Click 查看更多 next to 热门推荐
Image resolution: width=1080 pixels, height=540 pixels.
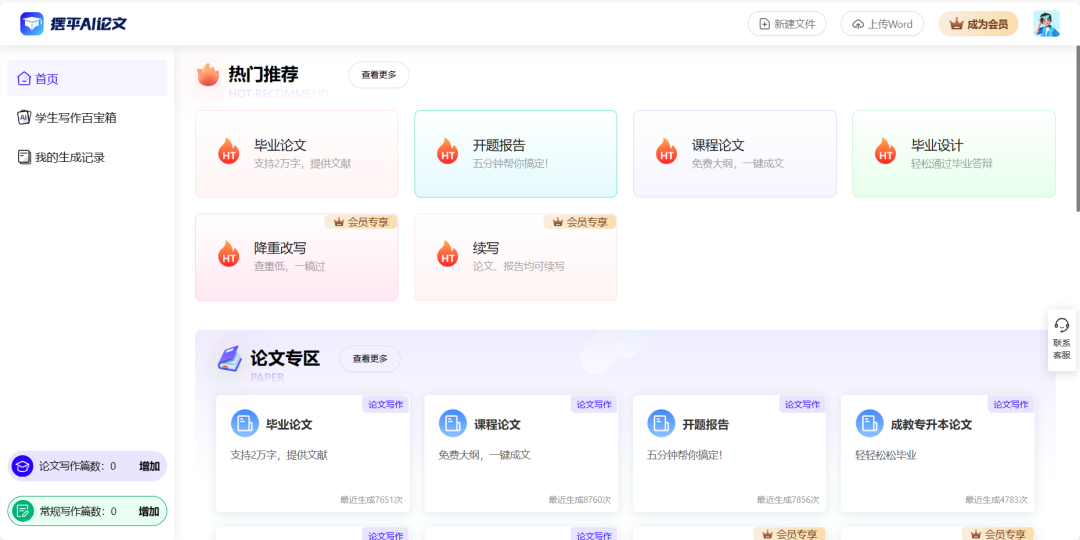[x=379, y=75]
